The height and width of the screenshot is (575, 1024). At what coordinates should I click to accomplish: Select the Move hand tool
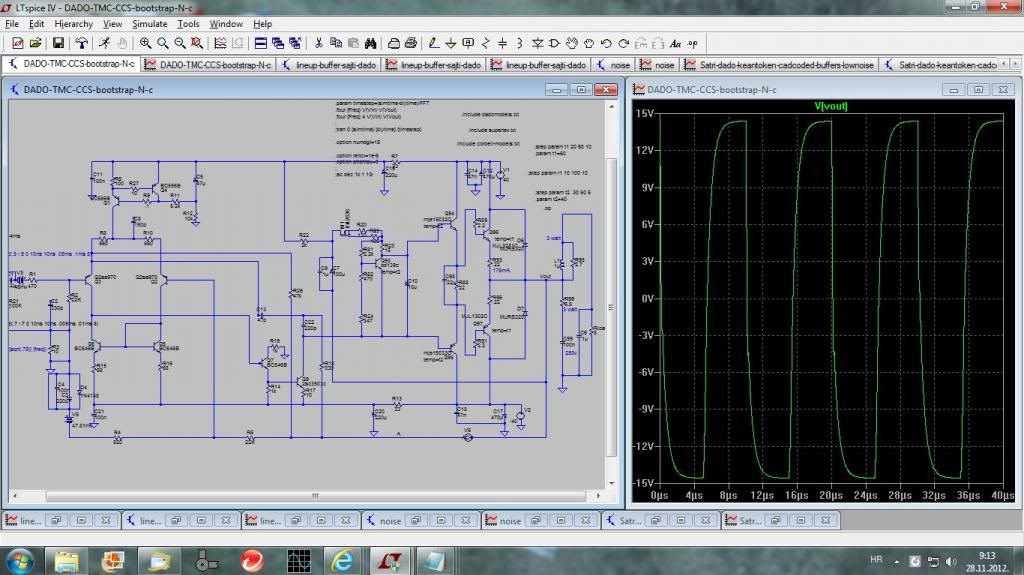pos(572,43)
